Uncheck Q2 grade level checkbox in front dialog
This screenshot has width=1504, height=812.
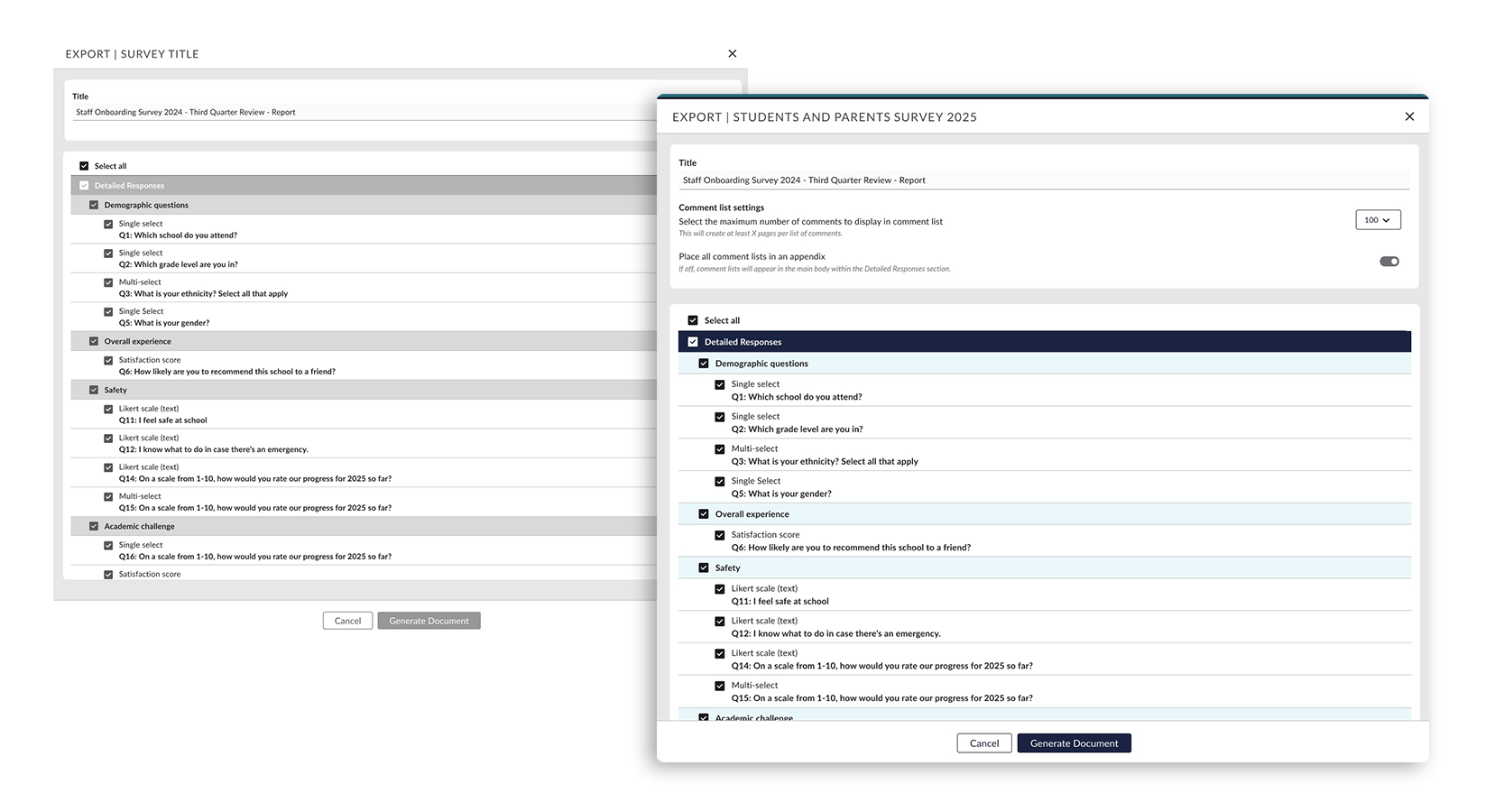[720, 418]
